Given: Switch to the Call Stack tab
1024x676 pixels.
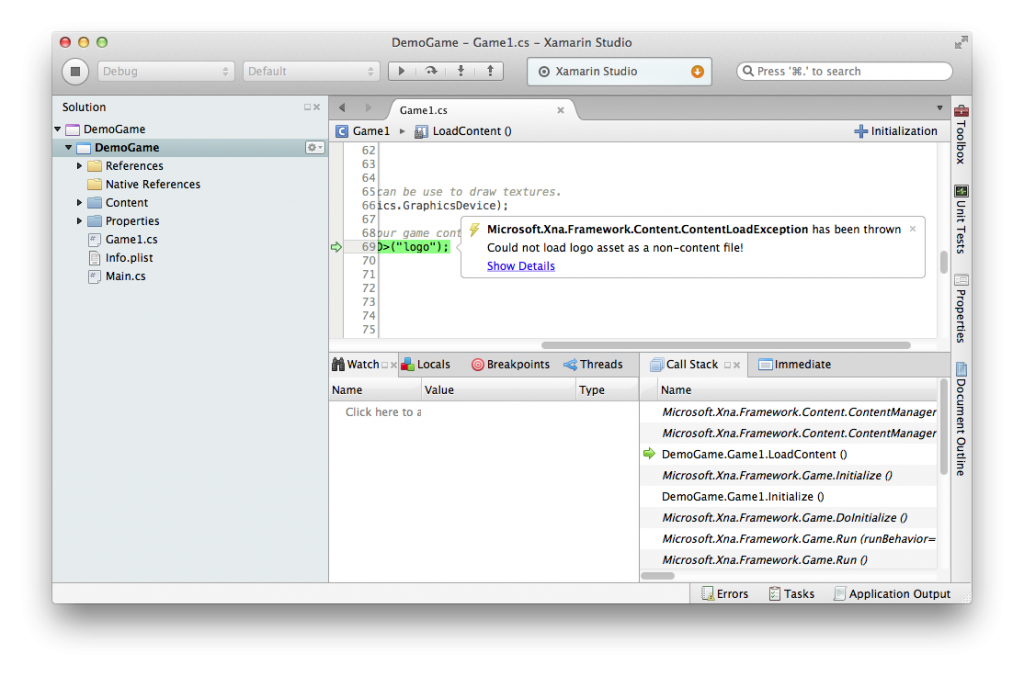Looking at the screenshot, I should pyautogui.click(x=684, y=364).
